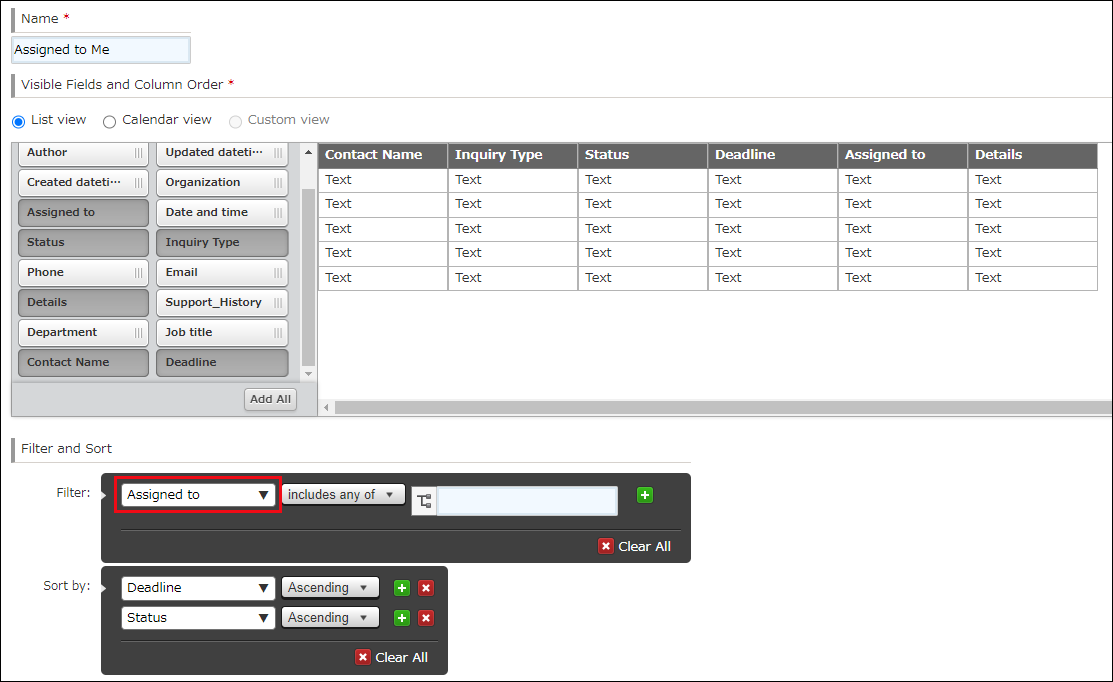
Task: Switch sorting field from Status
Action: [x=197, y=617]
